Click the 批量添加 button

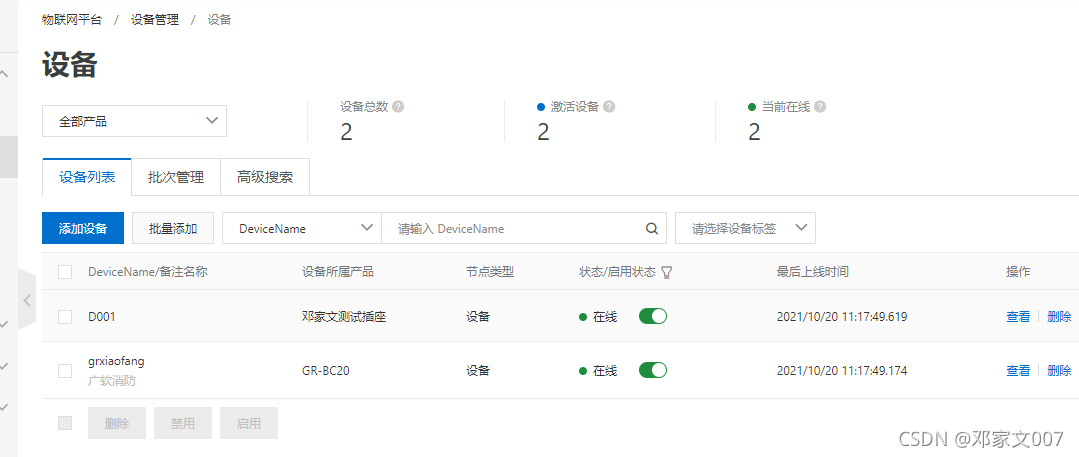coord(173,228)
